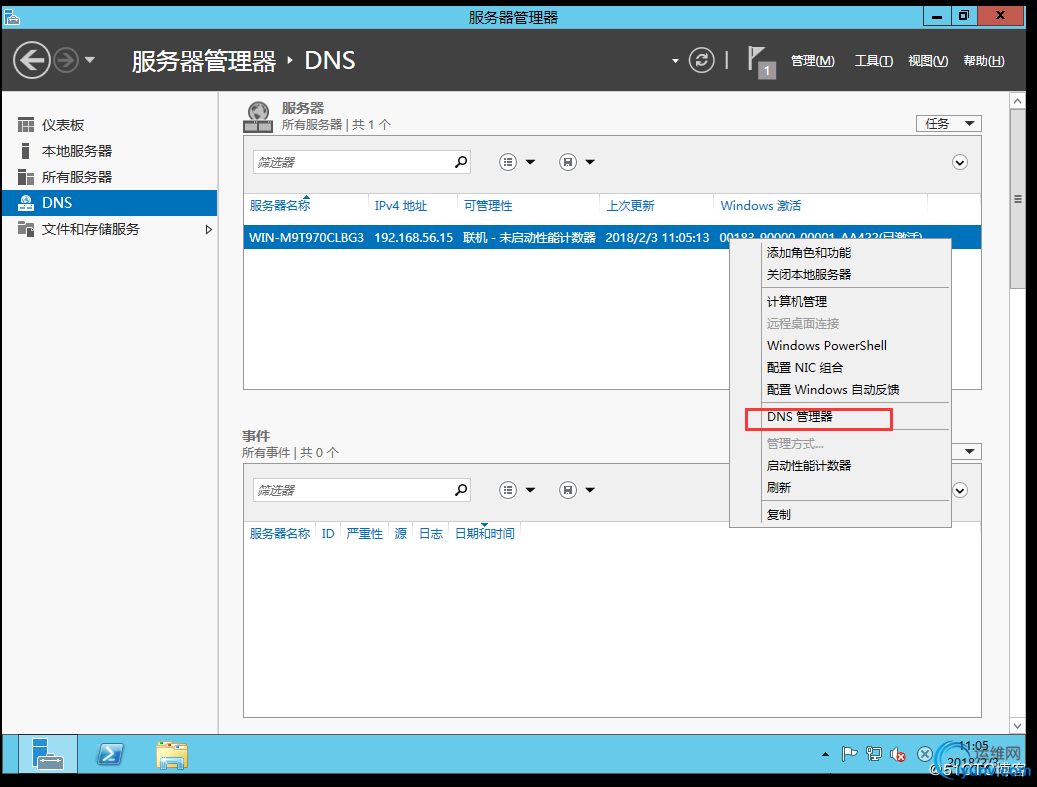Screen dimensions: 1037x787
Task: Open dropdown arrow next to events list options
Action: [x=530, y=490]
